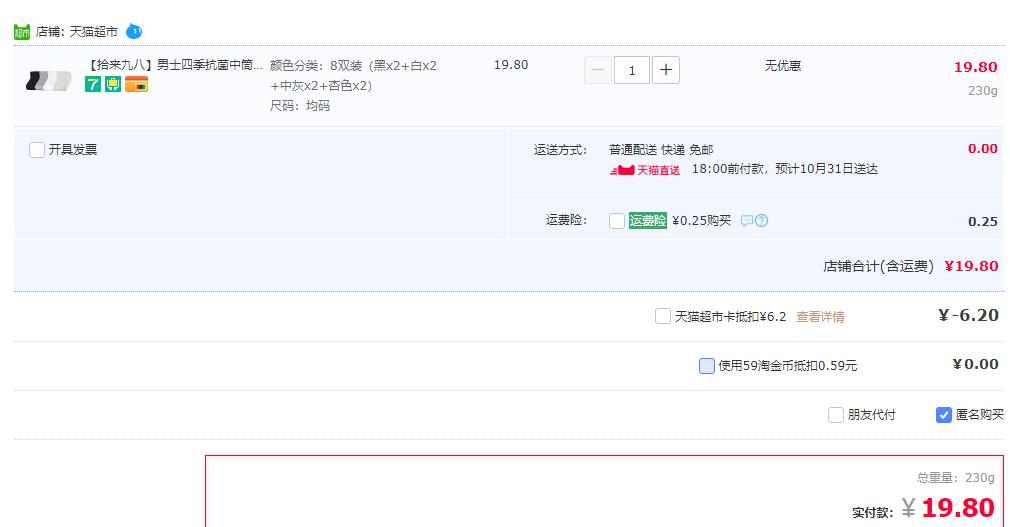This screenshot has height=527, width=1010.
Task: Open the 查看详情 link
Action: coord(820,317)
